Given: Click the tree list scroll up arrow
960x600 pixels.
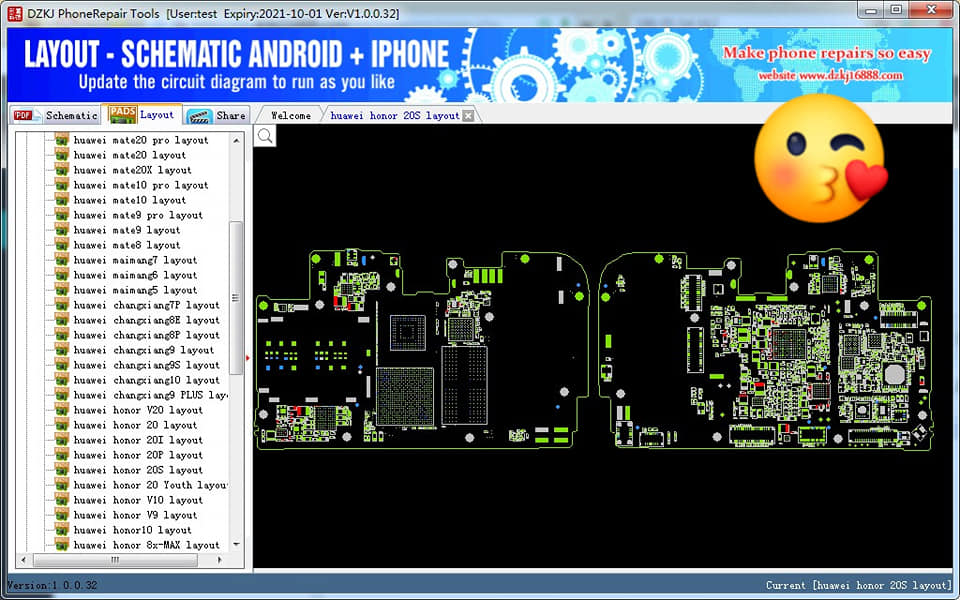Looking at the screenshot, I should tap(236, 140).
